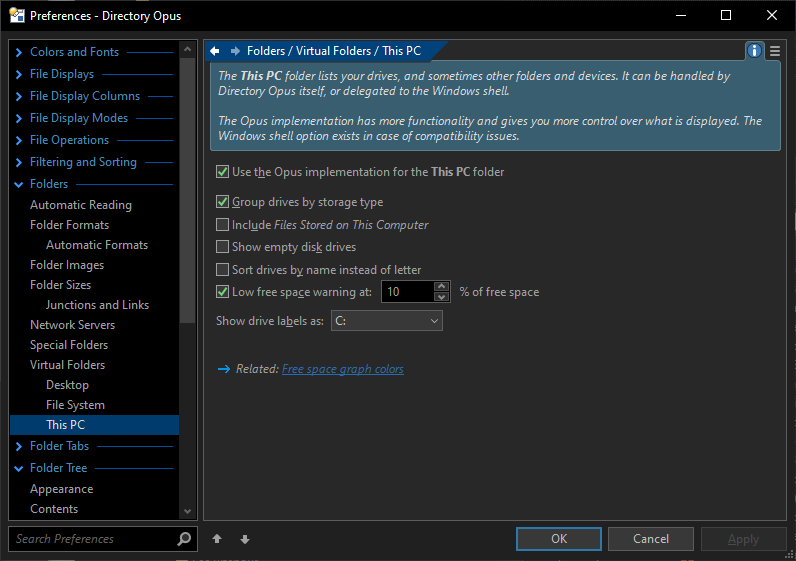Expand the File Display Modes category
This screenshot has height=561, width=796.
[x=19, y=118]
